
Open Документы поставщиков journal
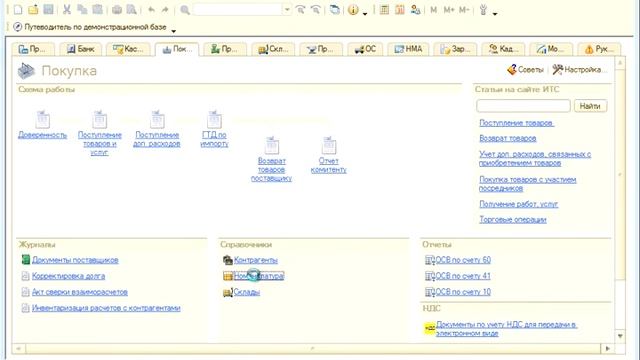75,260
